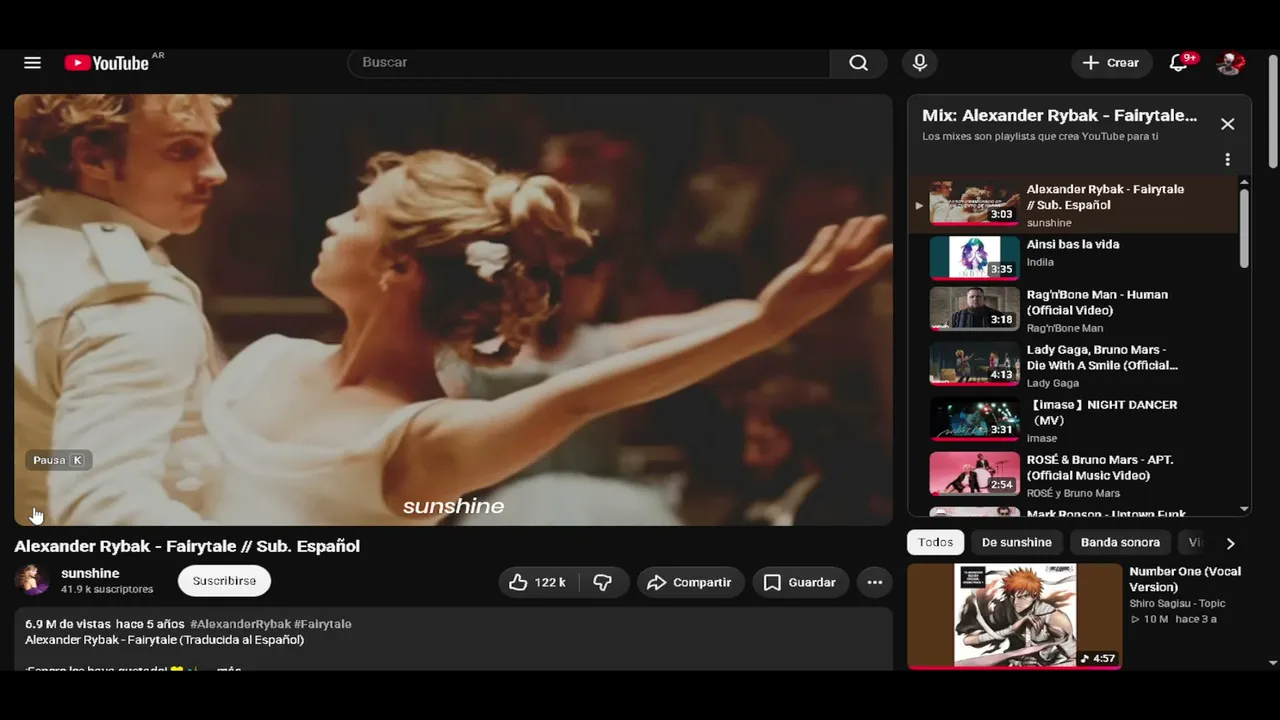Like the video with 122 k
Screen dimensions: 1280x720
(x=536, y=582)
